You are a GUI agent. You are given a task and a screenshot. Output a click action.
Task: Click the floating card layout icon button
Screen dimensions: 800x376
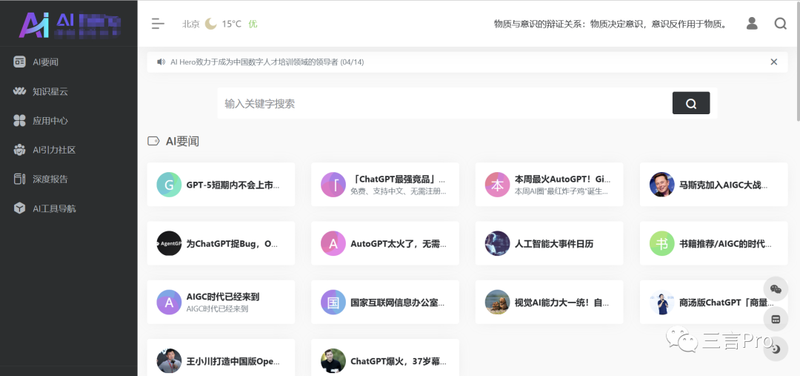[x=776, y=319]
